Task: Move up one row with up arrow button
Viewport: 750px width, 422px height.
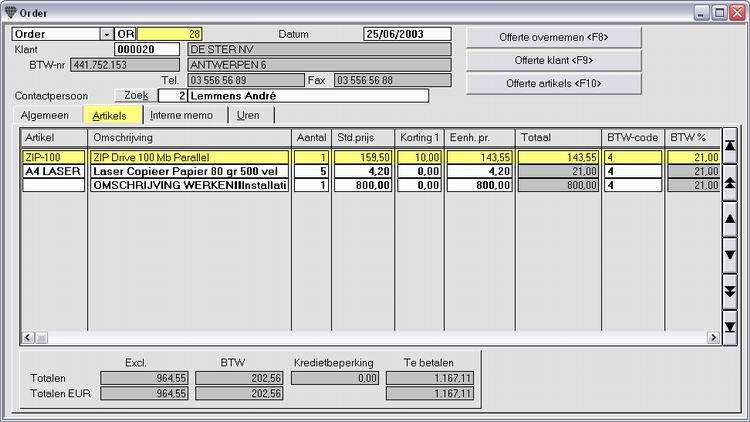Action: 729,219
